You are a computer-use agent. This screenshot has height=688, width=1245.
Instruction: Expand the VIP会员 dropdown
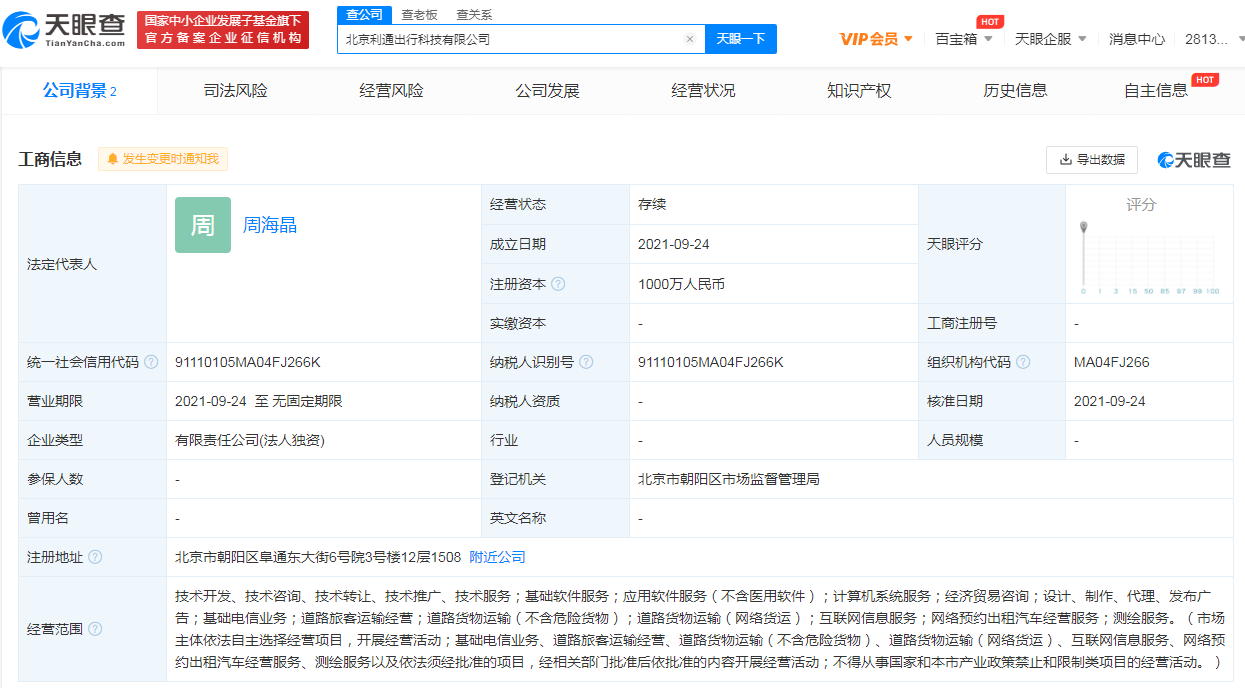click(x=873, y=38)
